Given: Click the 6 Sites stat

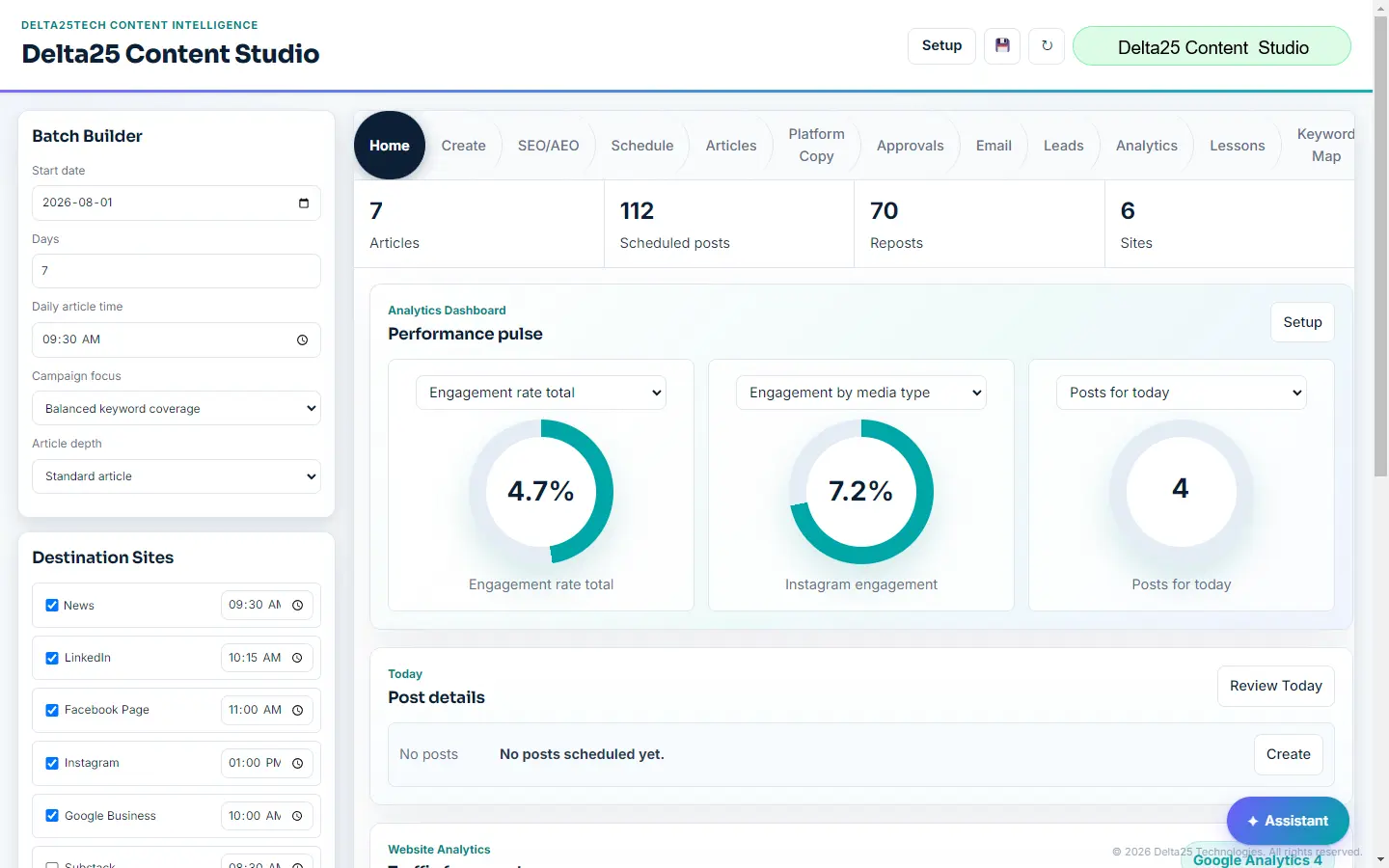Looking at the screenshot, I should click(1230, 225).
